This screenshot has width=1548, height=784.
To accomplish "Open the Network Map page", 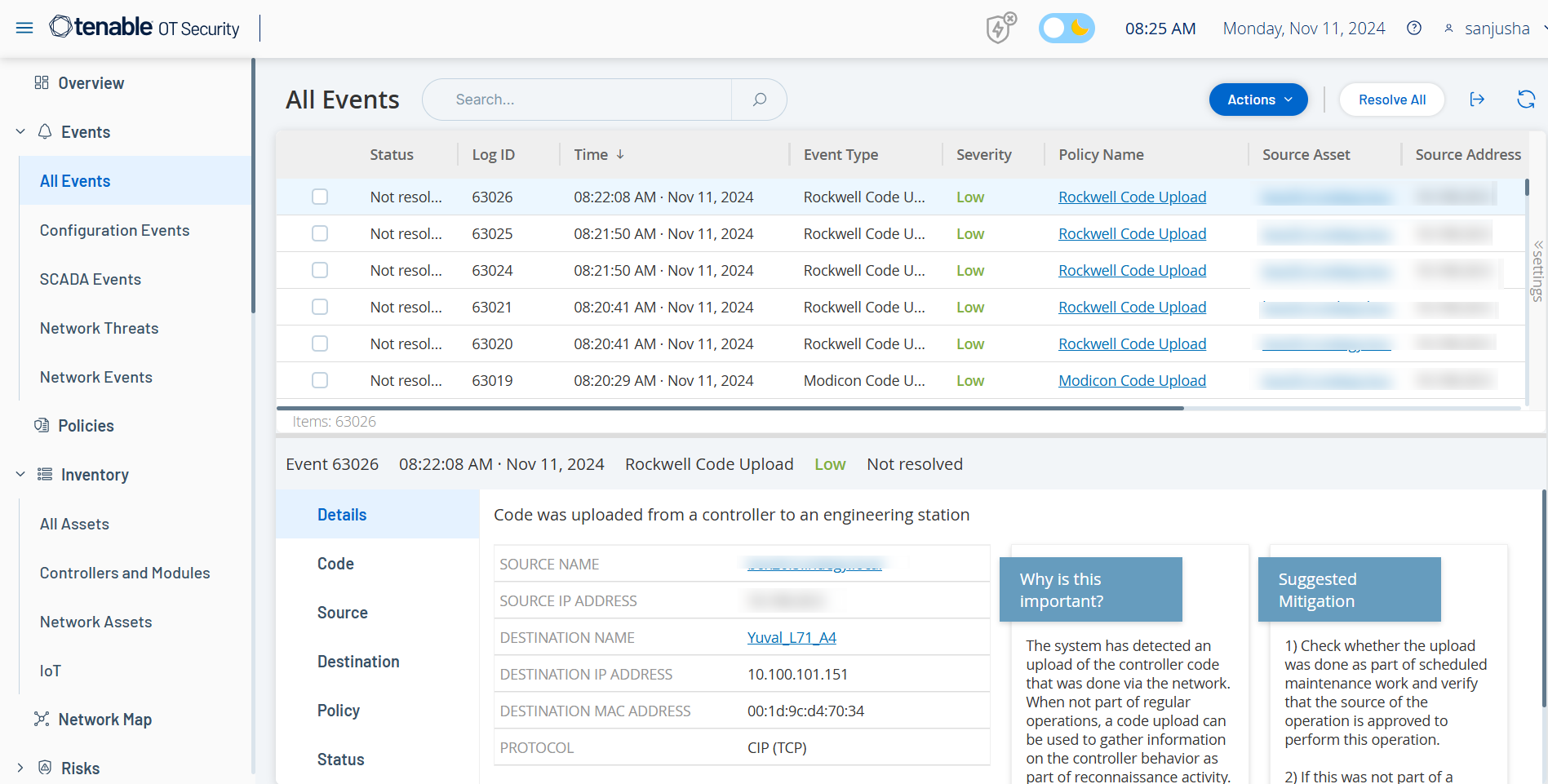I will (104, 720).
